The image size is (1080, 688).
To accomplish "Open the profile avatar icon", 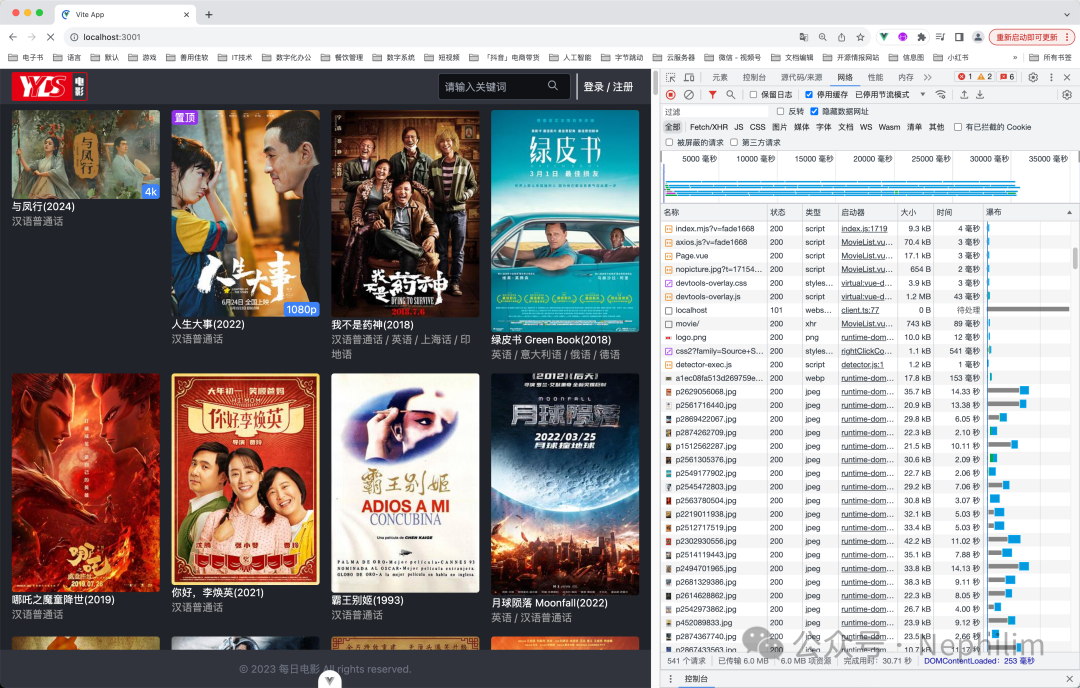I will (x=977, y=37).
